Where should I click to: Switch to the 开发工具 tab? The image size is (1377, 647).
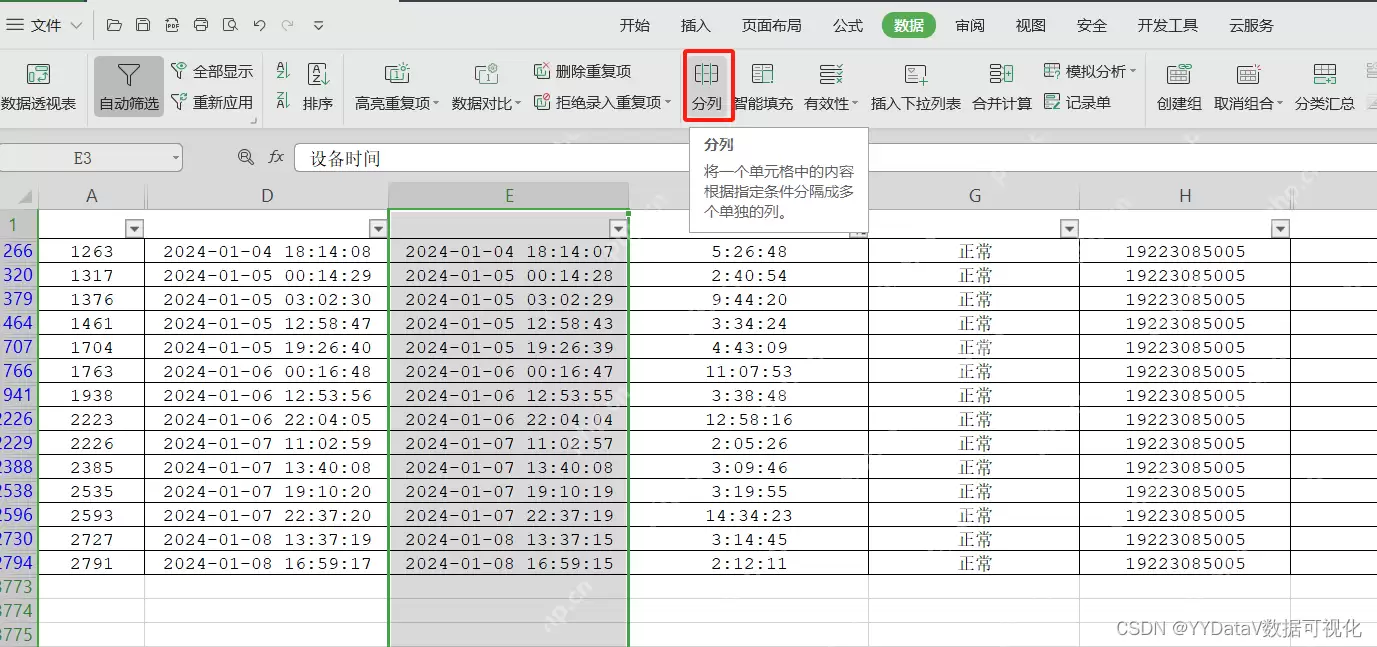tap(1168, 26)
